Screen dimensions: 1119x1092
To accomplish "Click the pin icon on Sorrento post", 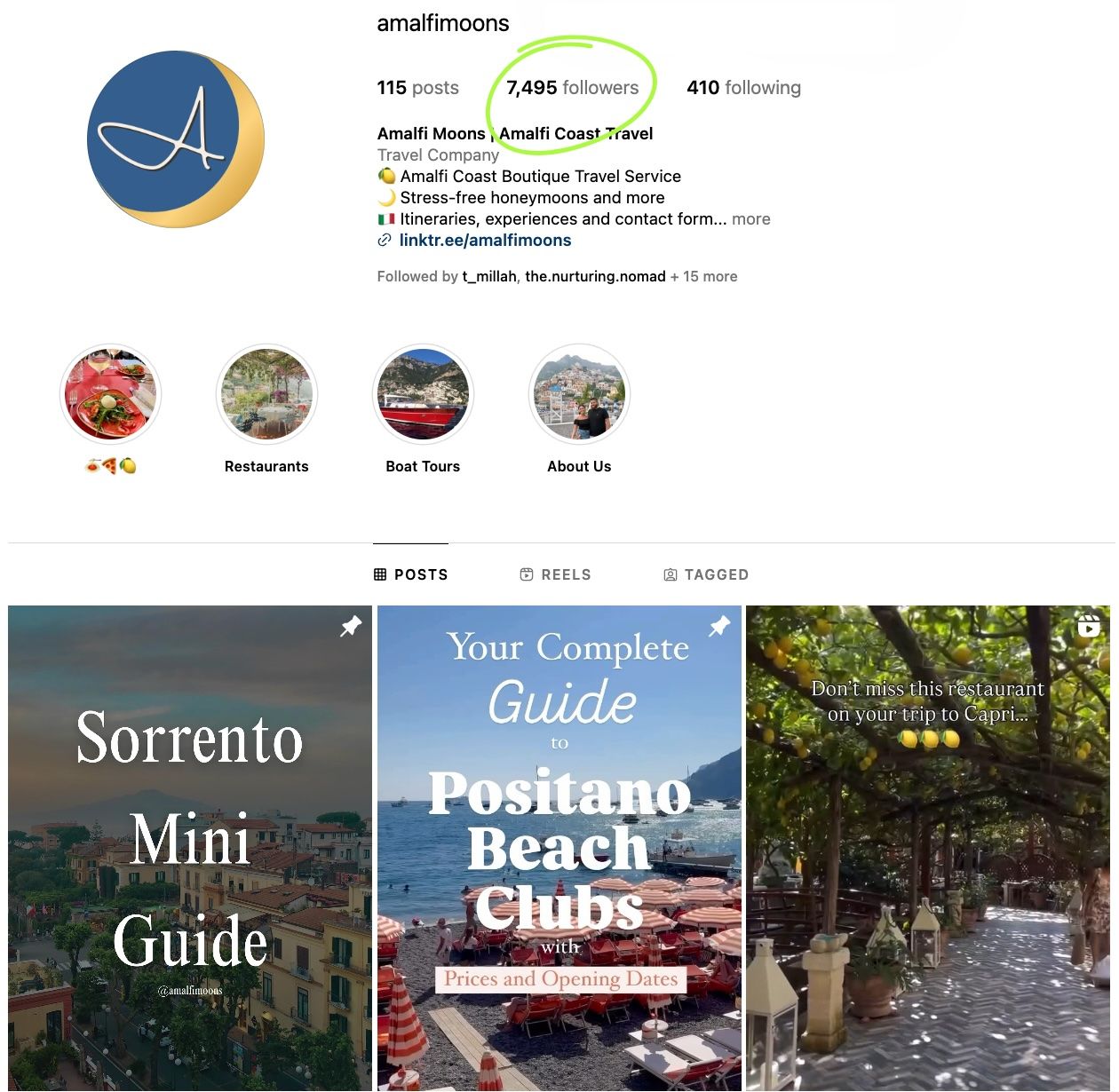I will (x=351, y=626).
